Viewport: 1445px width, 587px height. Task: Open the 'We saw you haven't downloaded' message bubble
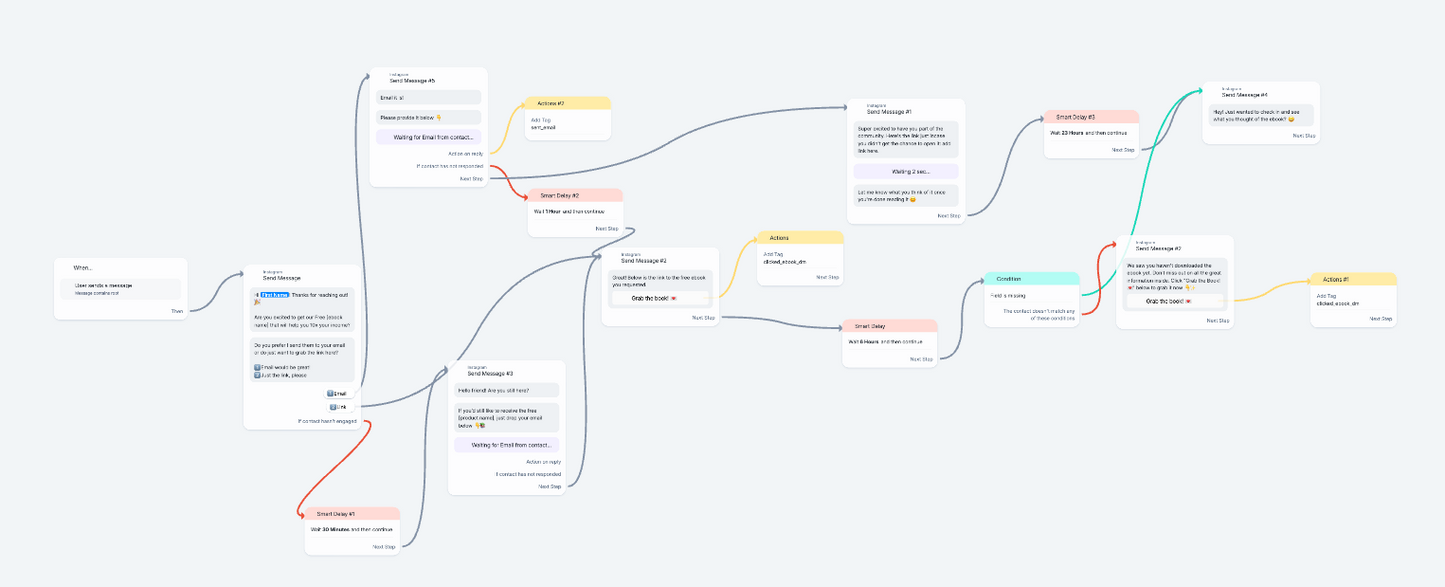click(1176, 285)
